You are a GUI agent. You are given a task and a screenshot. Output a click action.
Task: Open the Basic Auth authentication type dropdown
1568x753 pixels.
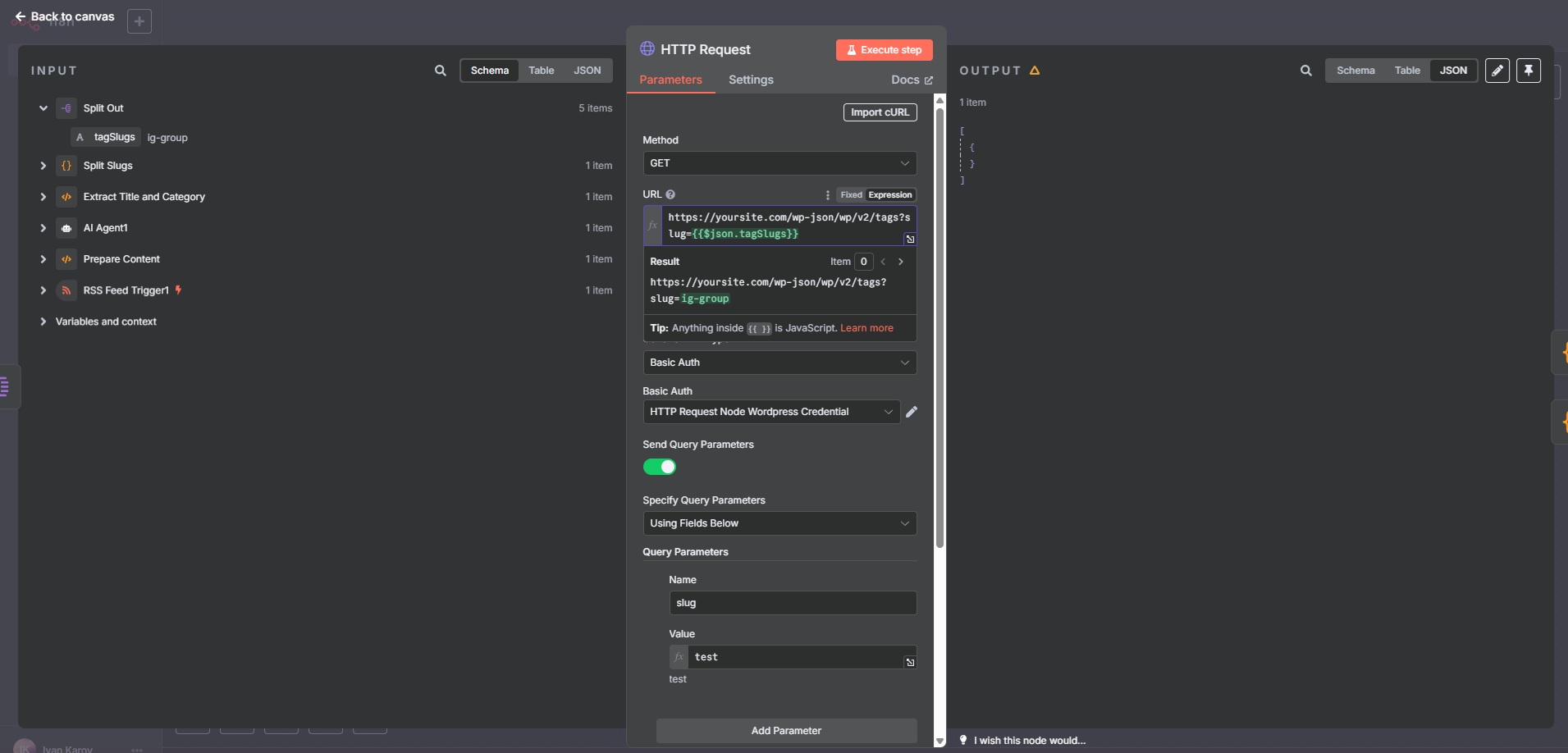[779, 363]
